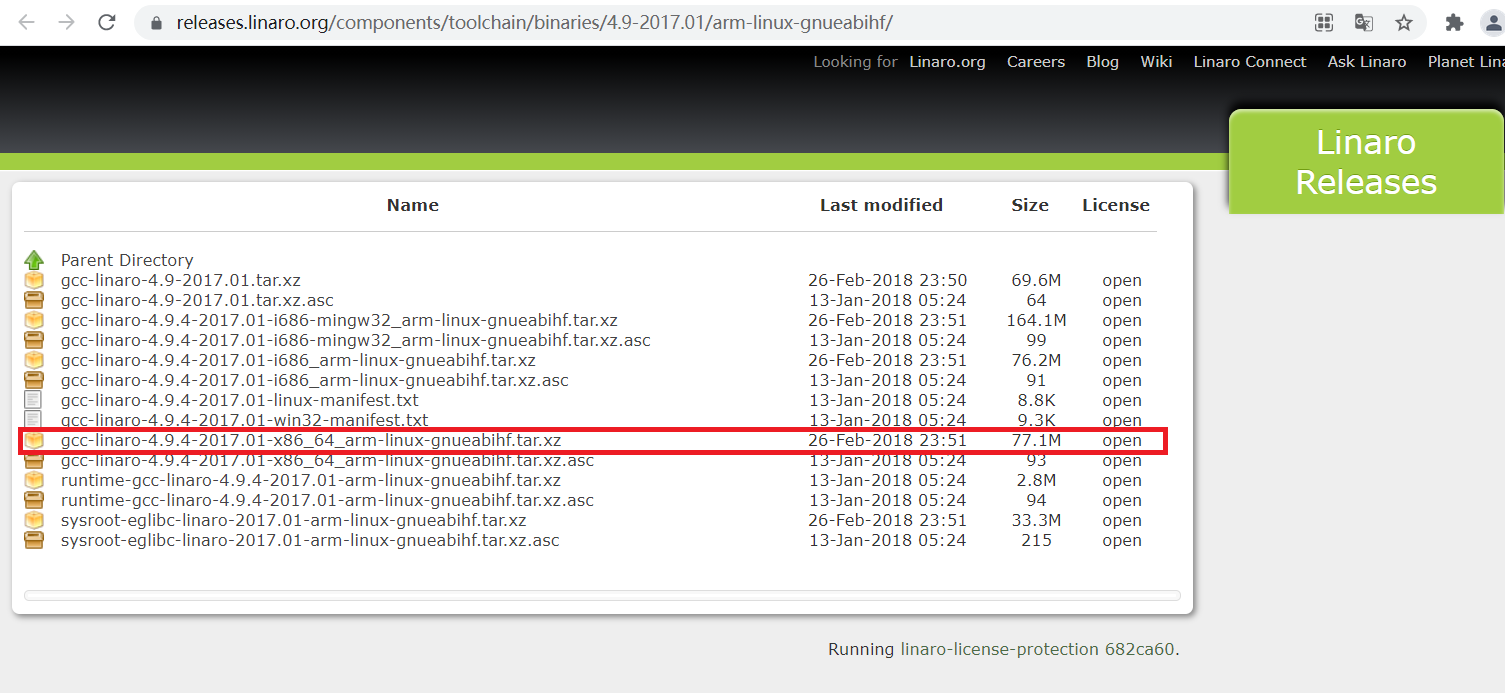Click the License column header
Screen dimensions: 1505x693
(1116, 205)
